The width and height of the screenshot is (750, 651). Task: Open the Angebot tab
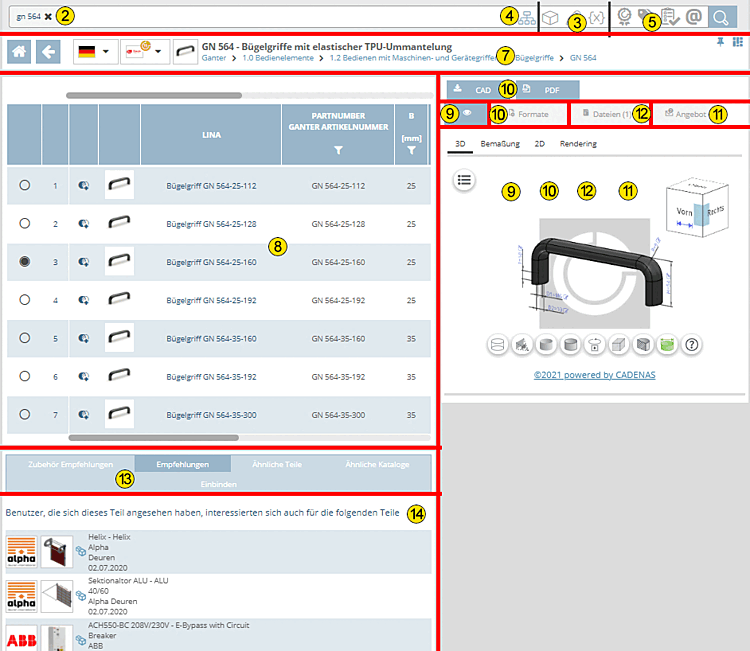(x=686, y=114)
